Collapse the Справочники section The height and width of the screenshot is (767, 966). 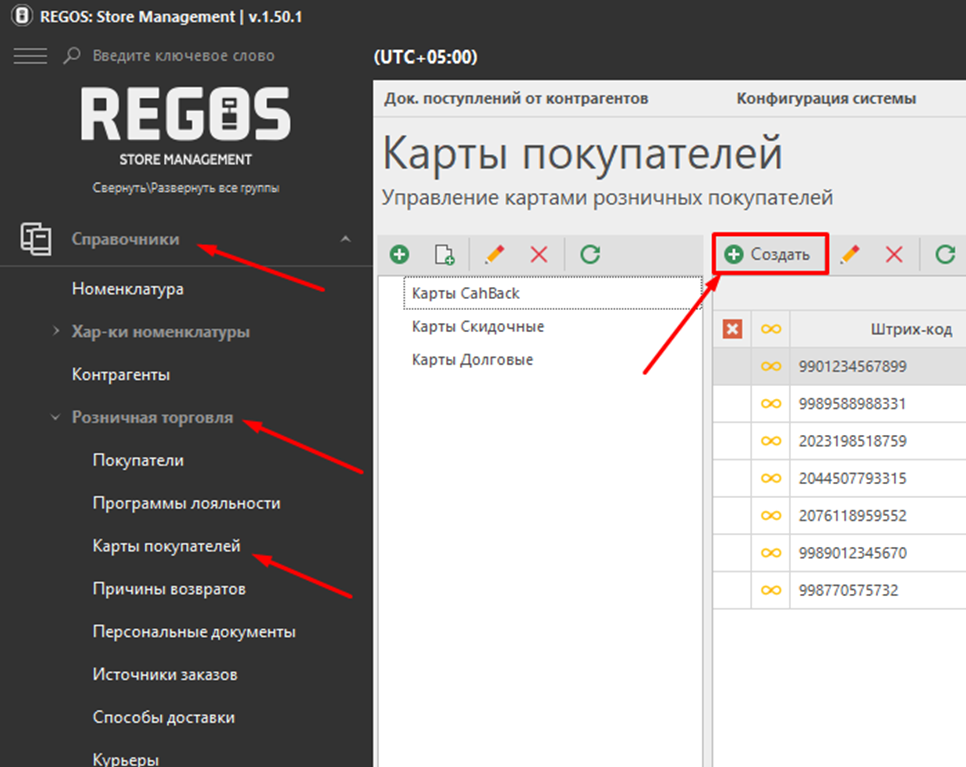click(x=346, y=239)
